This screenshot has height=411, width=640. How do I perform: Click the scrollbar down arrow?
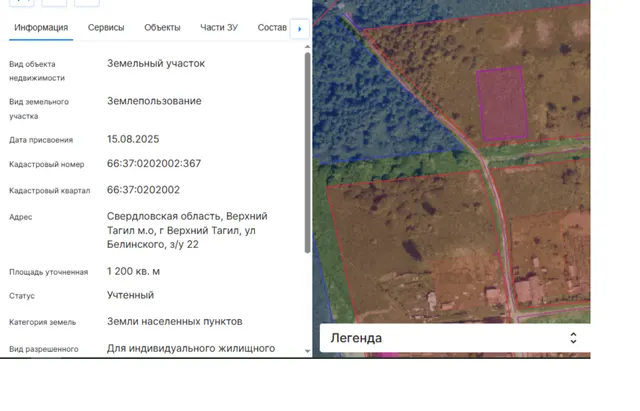(x=307, y=351)
